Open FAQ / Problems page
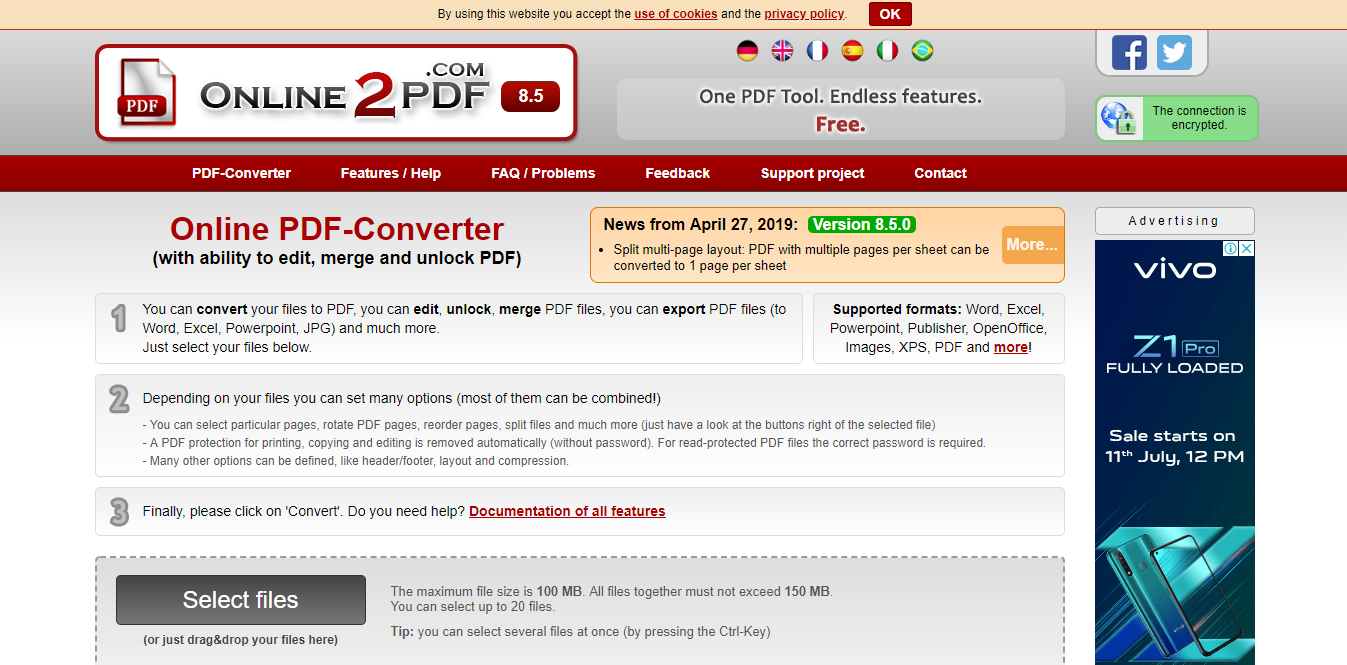This screenshot has width=1347, height=665. [543, 173]
